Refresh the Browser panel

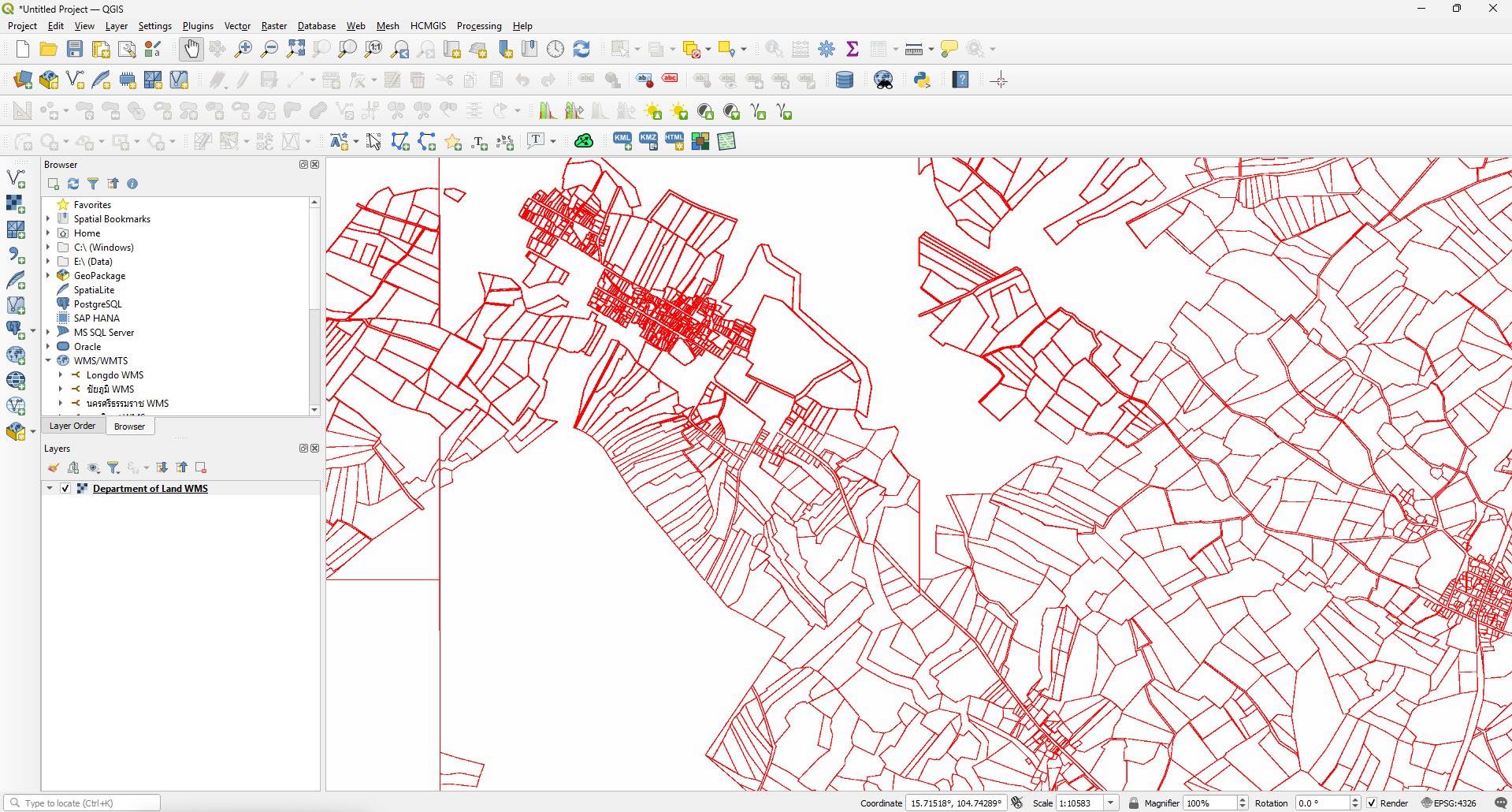[x=72, y=184]
